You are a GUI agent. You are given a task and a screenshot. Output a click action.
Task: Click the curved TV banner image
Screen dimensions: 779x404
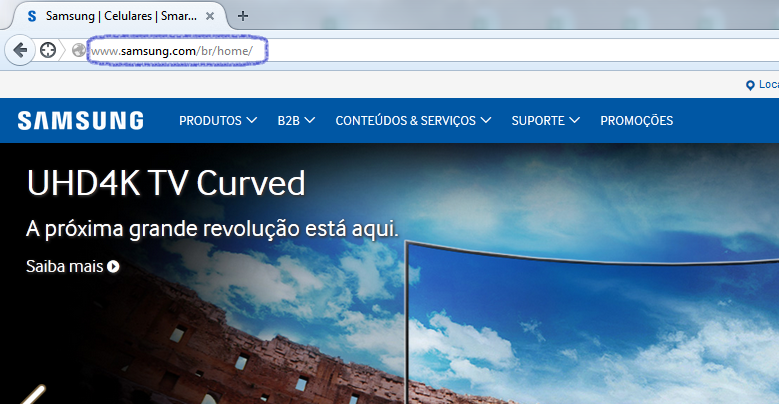pyautogui.click(x=592, y=323)
